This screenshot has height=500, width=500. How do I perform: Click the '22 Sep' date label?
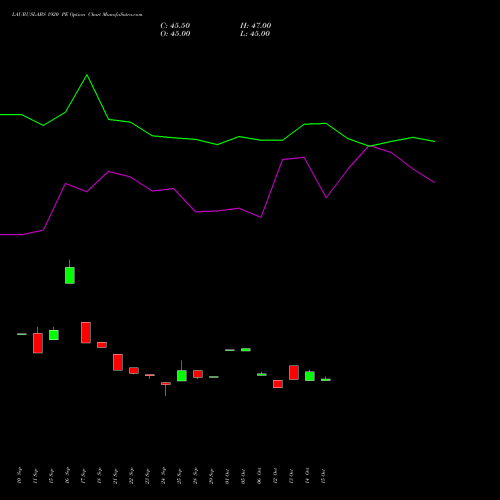(131, 475)
